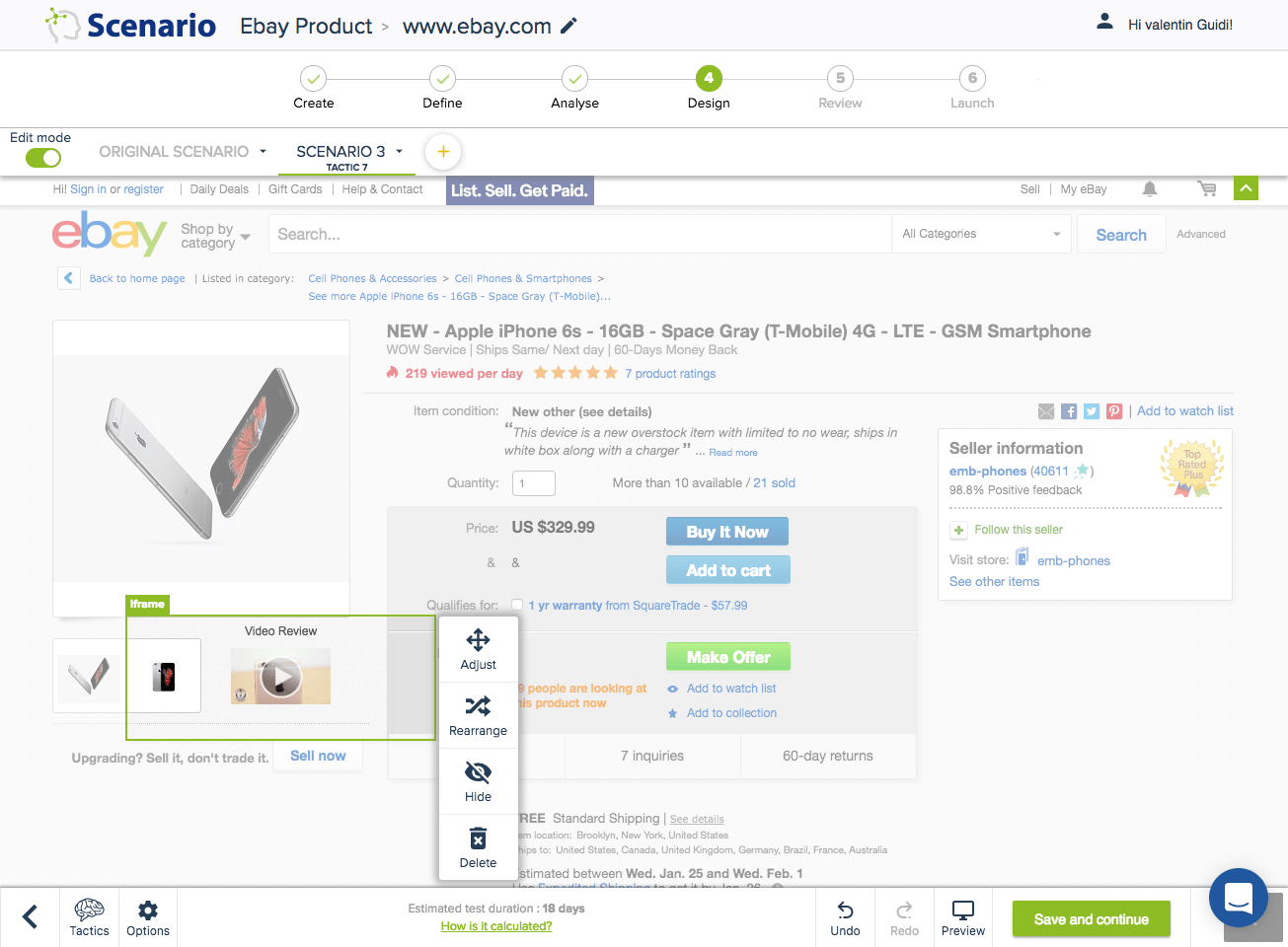Click the plus icon by Follow this seller
Viewport: 1288px width, 947px height.
click(x=958, y=531)
